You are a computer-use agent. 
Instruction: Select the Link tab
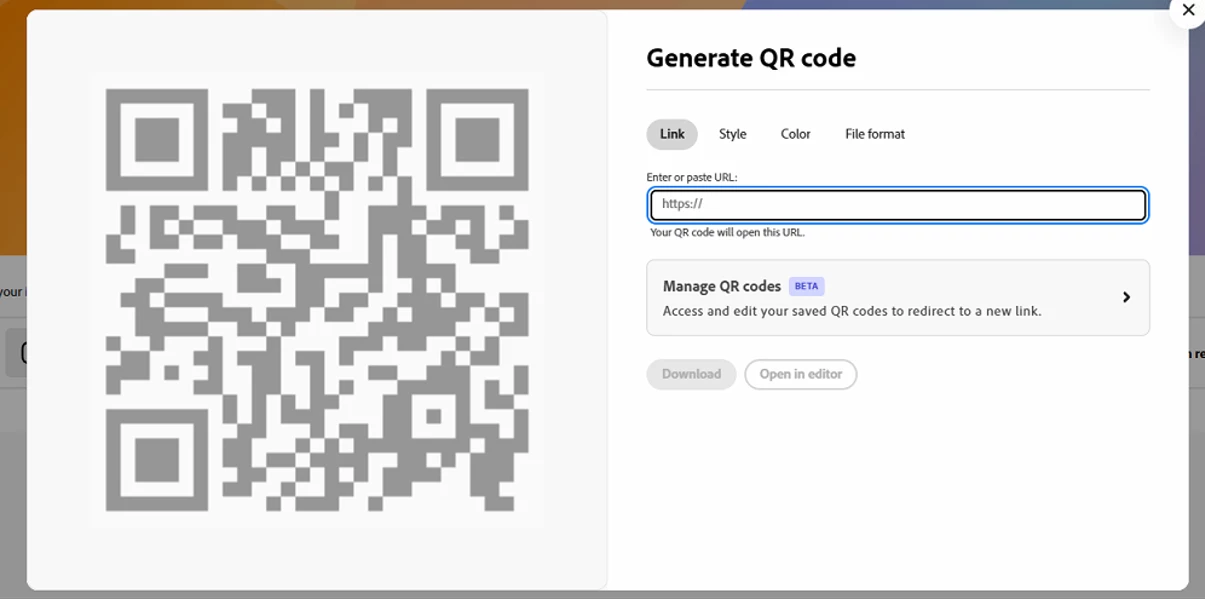672,134
